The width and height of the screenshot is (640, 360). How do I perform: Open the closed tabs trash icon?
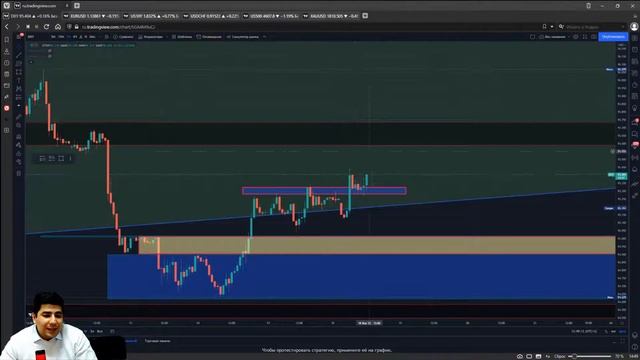589,6
